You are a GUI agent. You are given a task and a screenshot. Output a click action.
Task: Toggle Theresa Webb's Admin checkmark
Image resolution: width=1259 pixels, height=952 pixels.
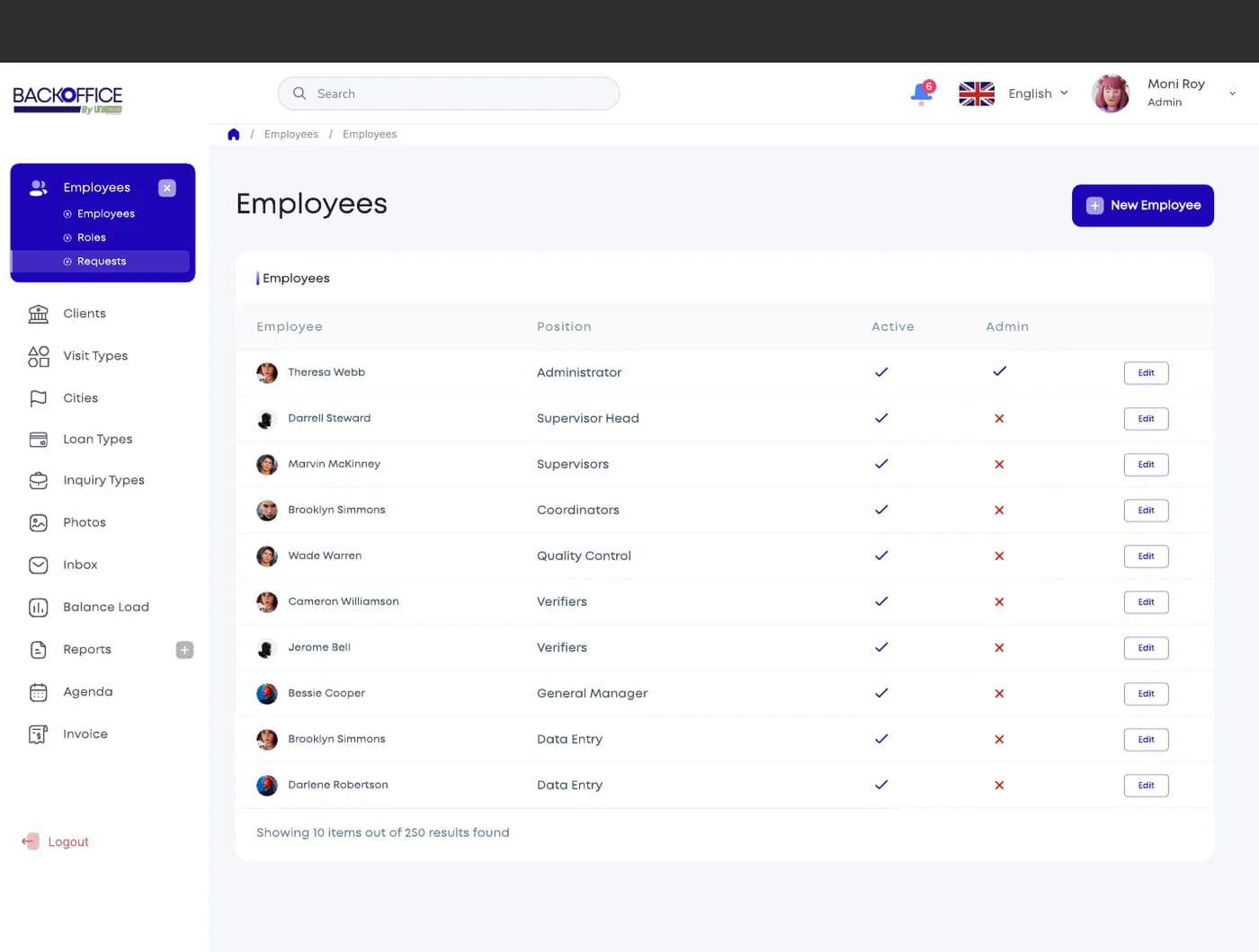999,371
